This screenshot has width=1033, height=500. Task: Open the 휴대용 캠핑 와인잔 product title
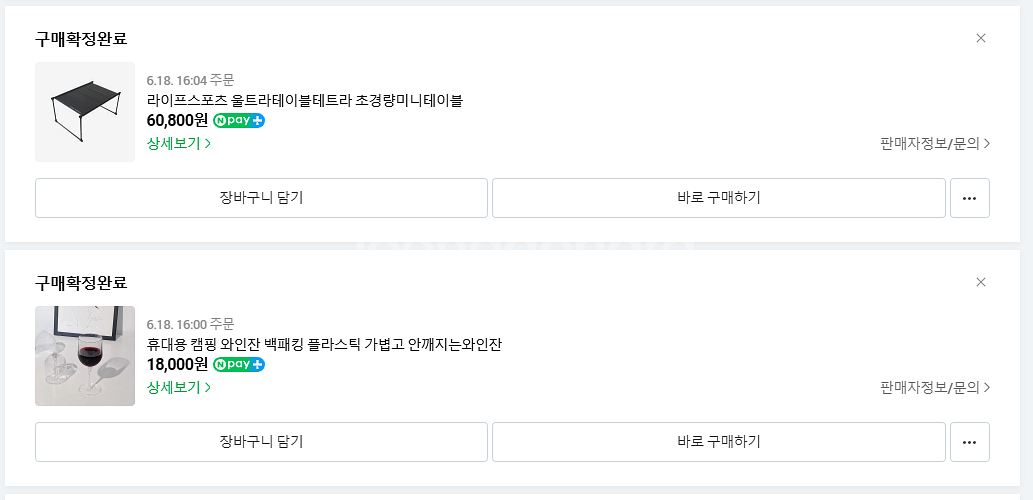coord(323,344)
